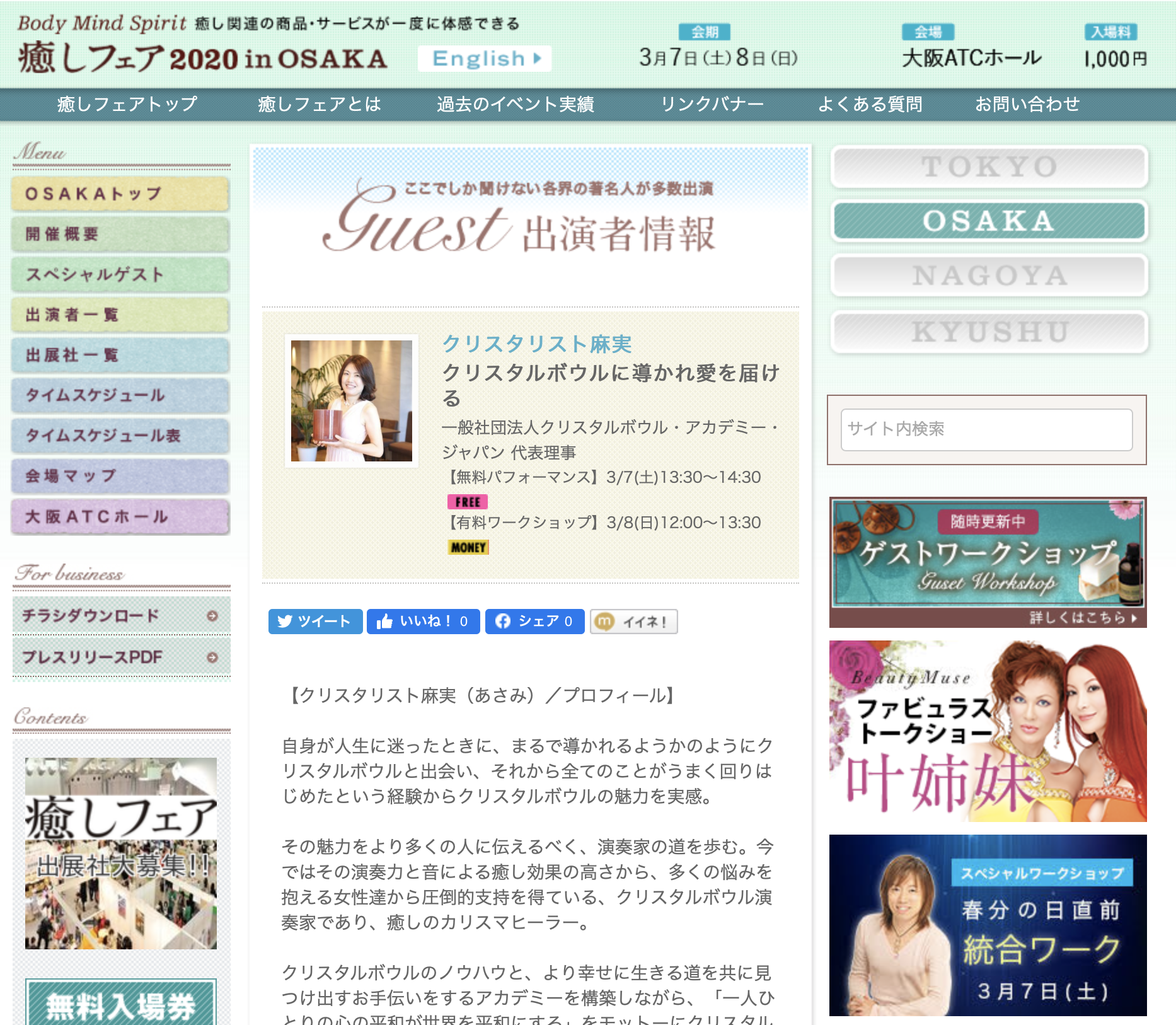Click the クリスタリスト麻実 name link
Viewport: 1176px width, 1025px height.
537,344
